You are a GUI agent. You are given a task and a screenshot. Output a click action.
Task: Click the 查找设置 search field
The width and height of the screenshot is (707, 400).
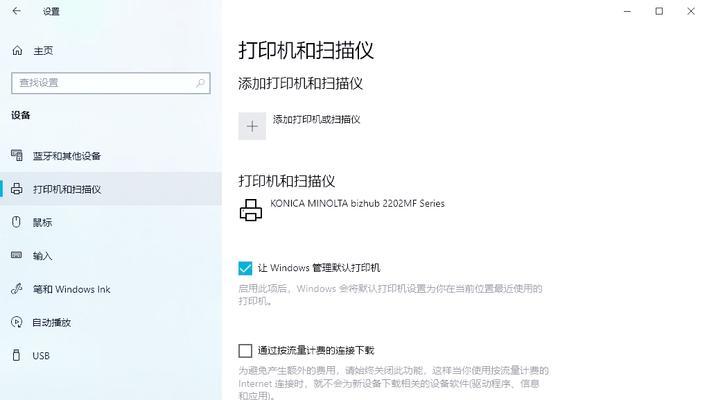coord(110,83)
